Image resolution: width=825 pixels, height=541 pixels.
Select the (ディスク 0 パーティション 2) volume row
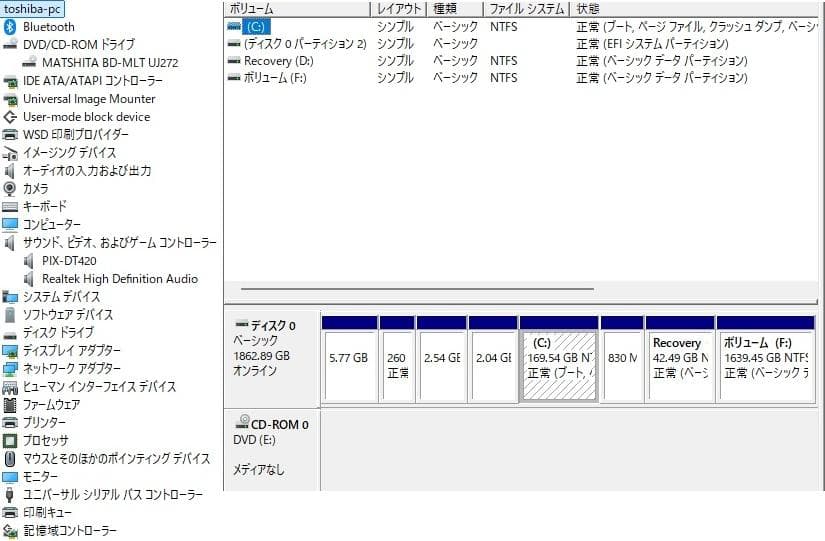pyautogui.click(x=522, y=44)
